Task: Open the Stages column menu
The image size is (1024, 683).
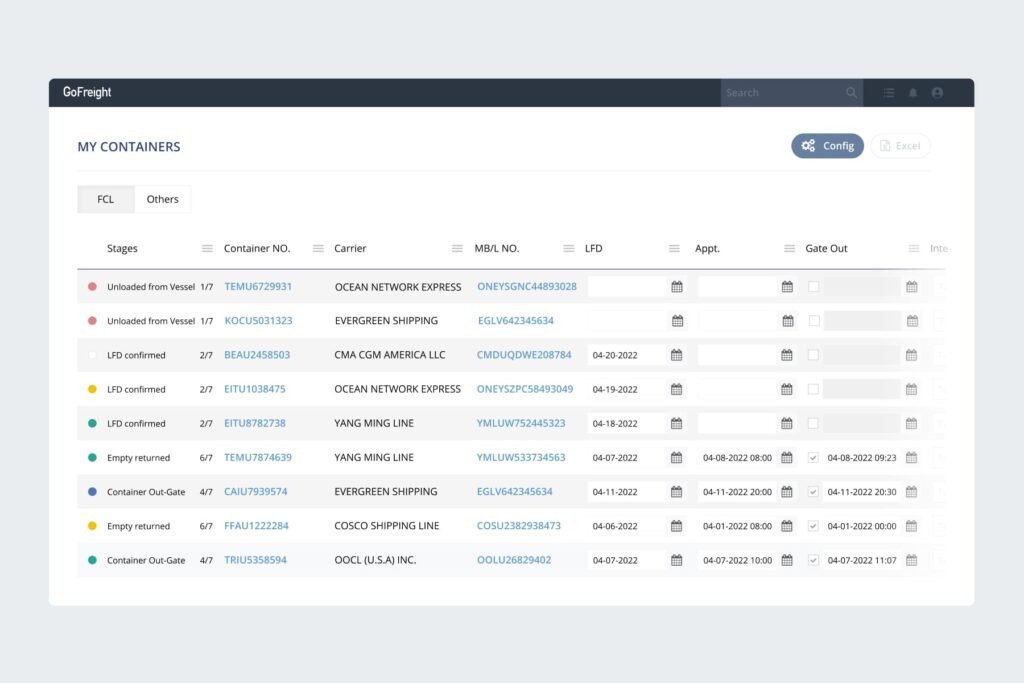Action: [x=207, y=249]
